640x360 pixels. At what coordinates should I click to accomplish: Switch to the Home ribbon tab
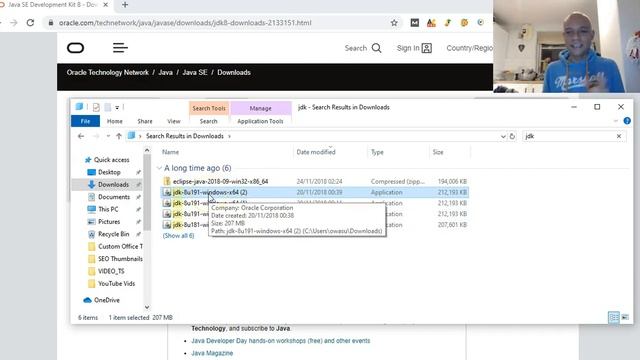[x=115, y=121]
